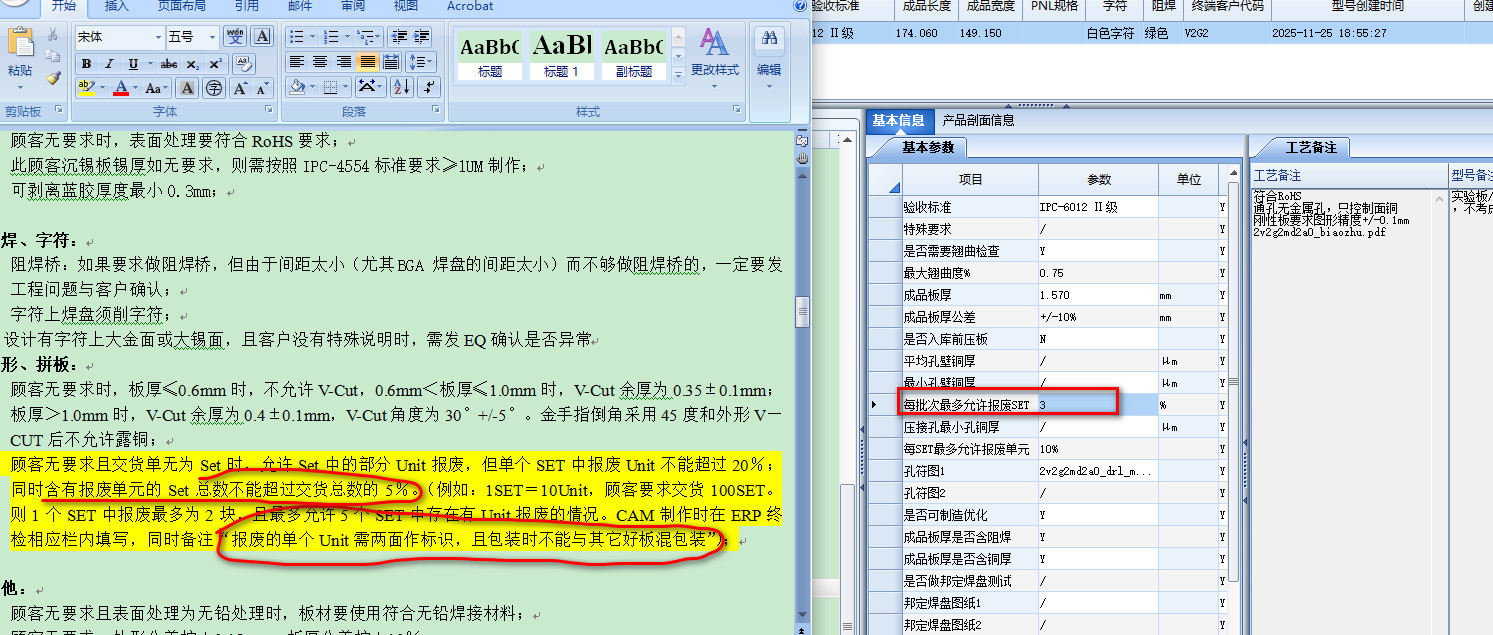Apply subscript formatting
Screen dimensions: 1493x635
pyautogui.click(x=192, y=64)
